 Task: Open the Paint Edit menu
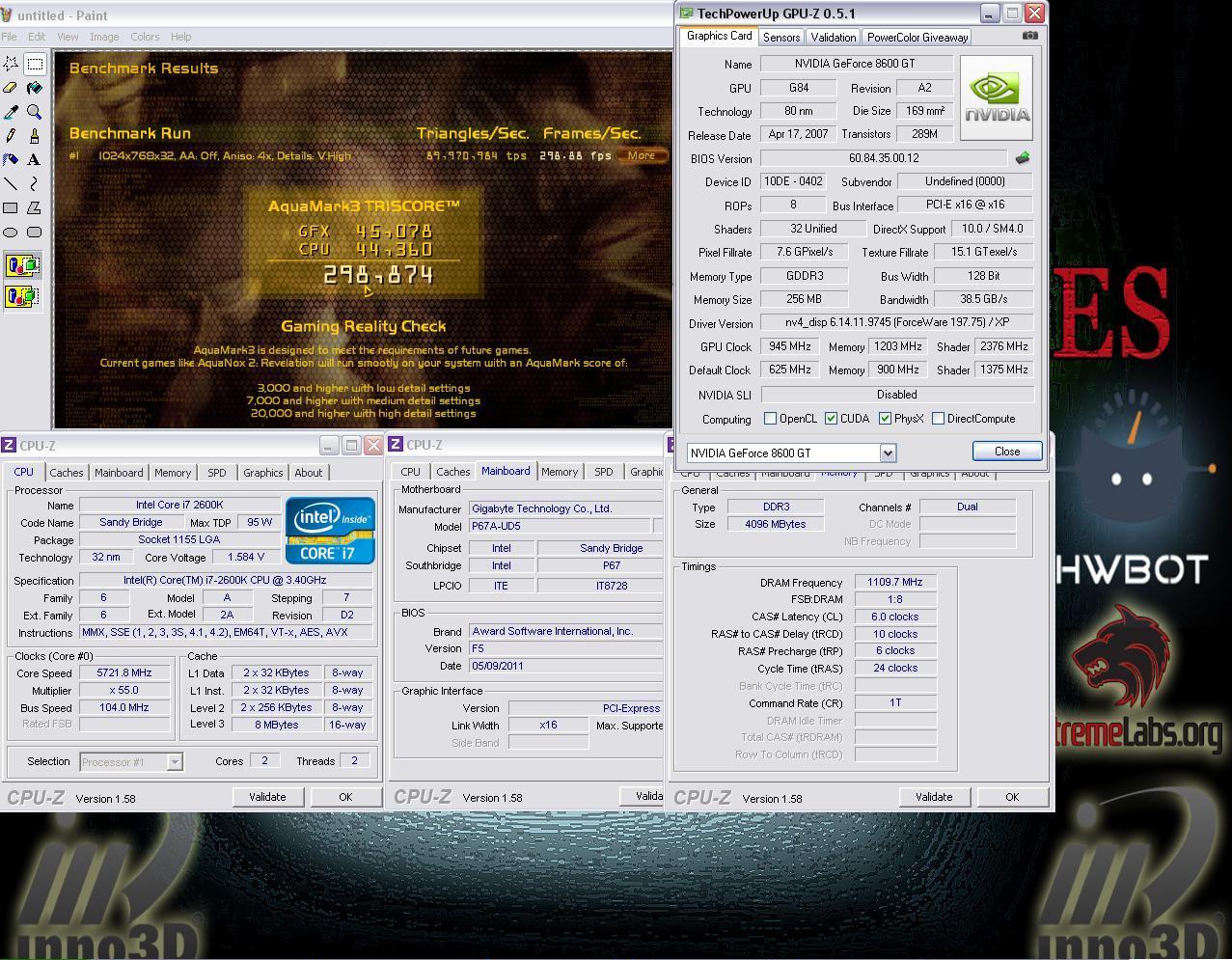(x=37, y=37)
